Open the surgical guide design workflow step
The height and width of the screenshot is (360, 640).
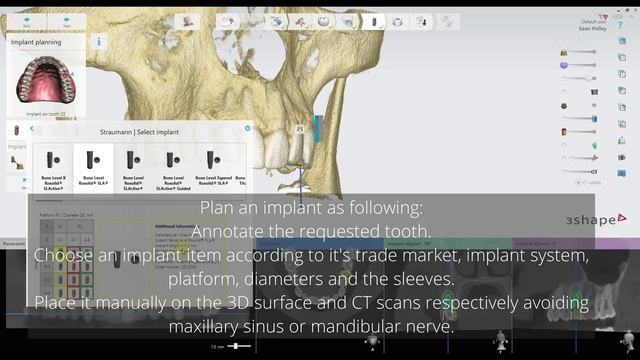click(x=398, y=22)
